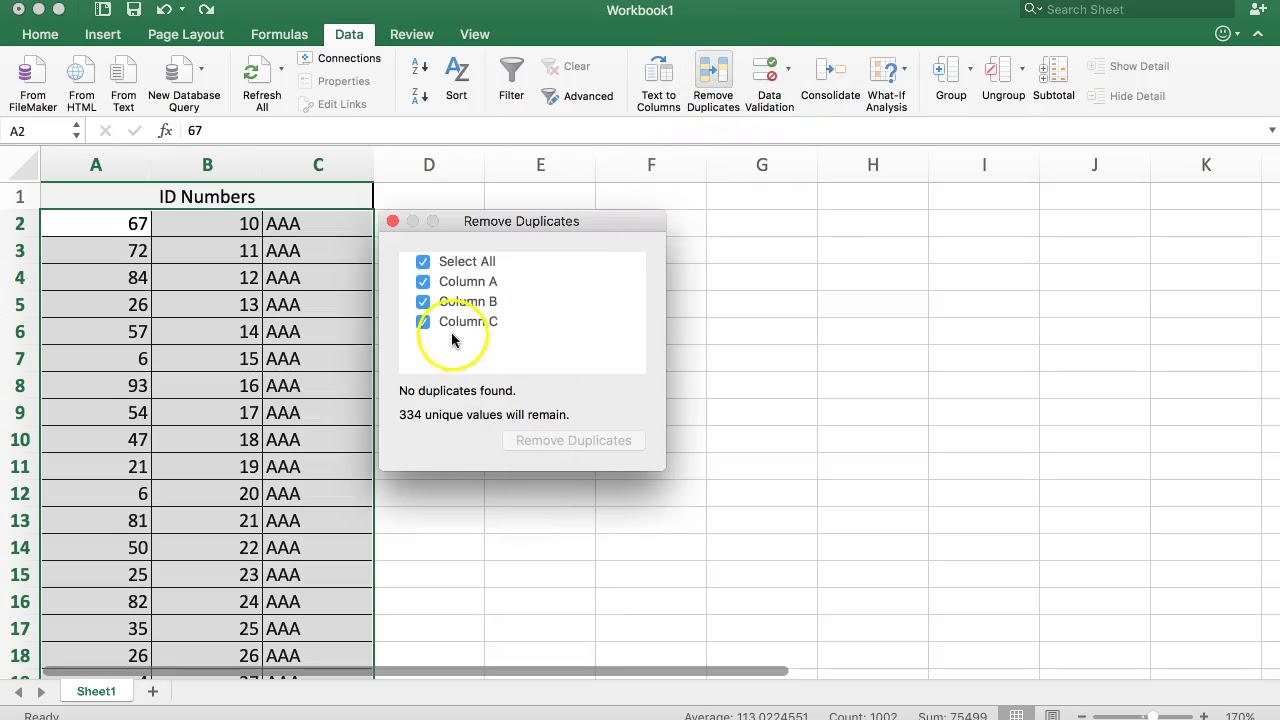This screenshot has width=1280, height=720.
Task: Open the Refresh All dropdown arrow
Action: click(281, 69)
